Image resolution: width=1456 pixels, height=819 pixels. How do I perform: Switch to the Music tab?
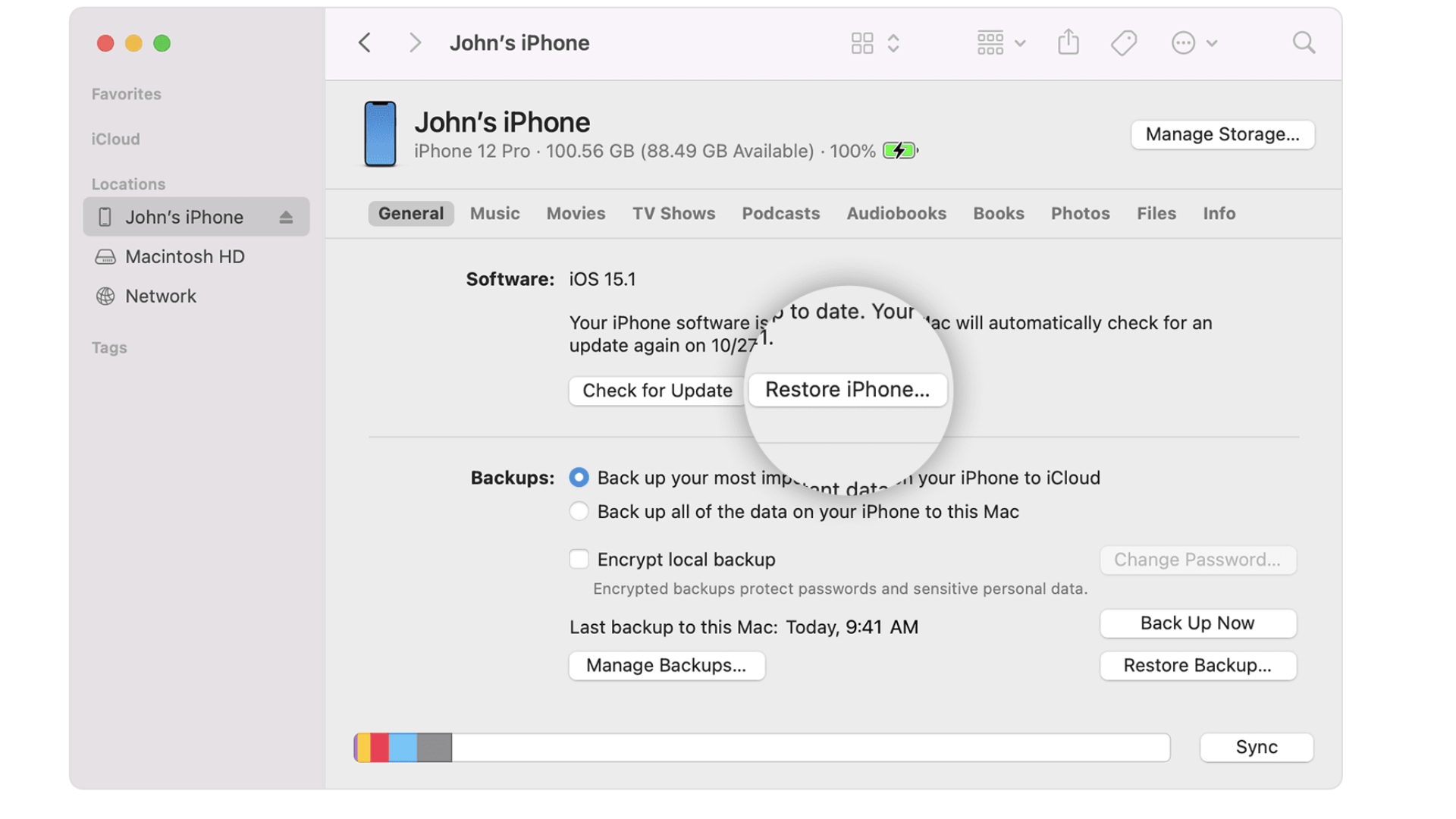494,214
